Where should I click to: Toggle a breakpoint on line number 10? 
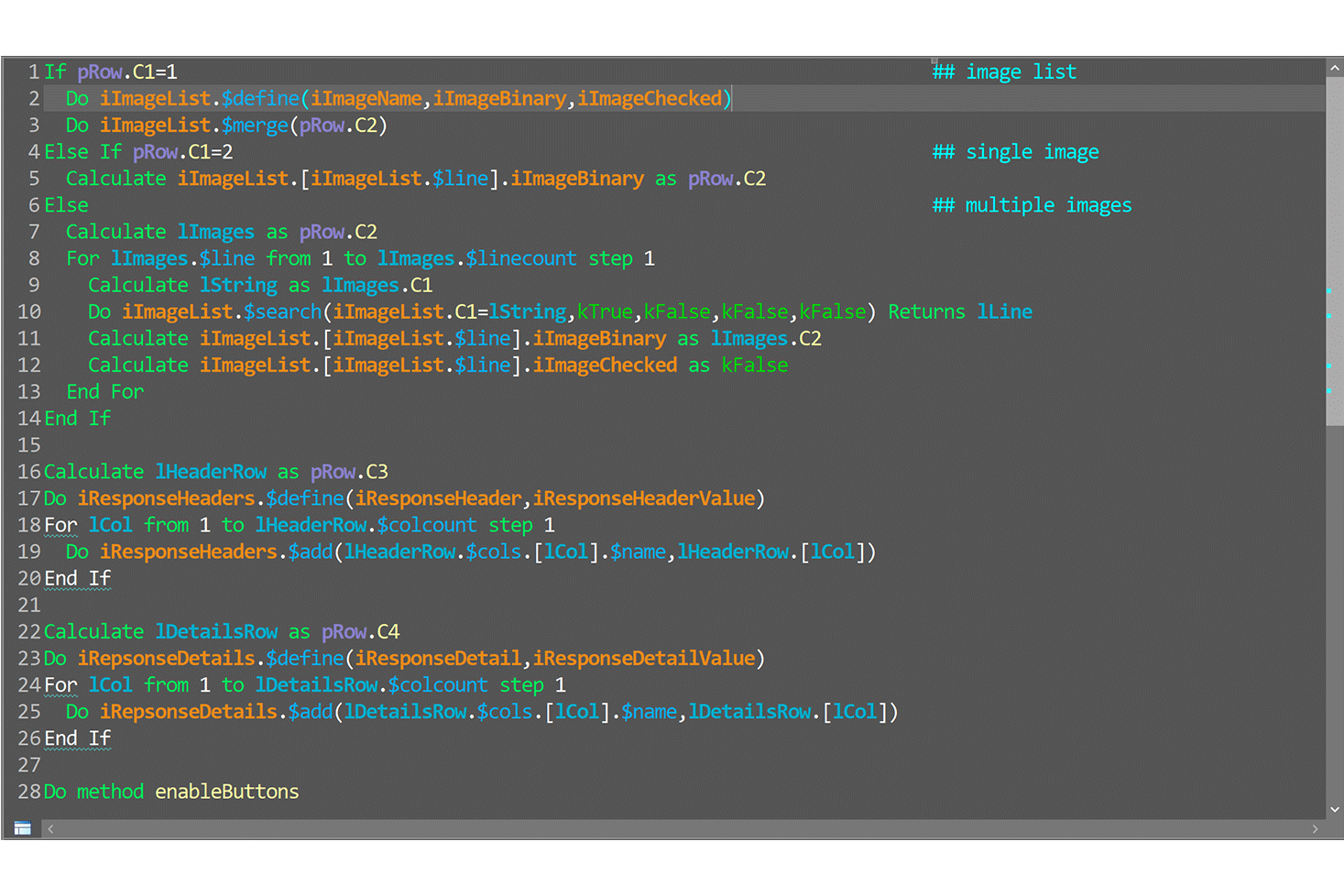[28, 311]
